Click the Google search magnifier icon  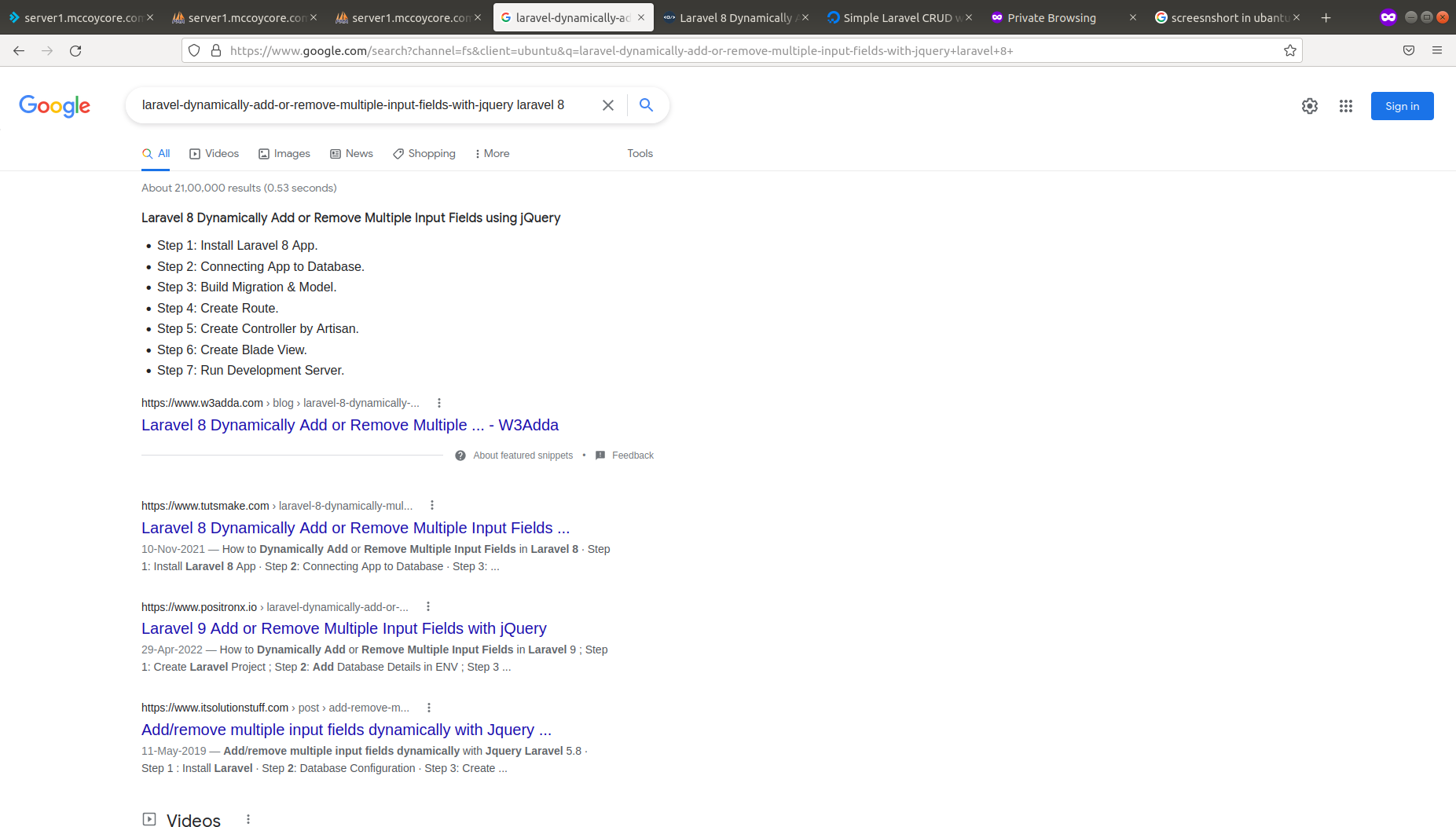click(646, 105)
